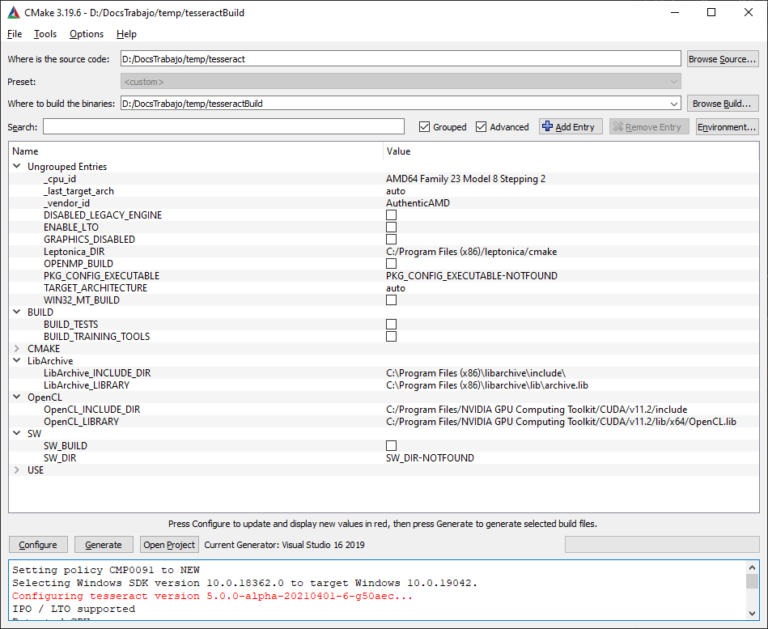Click the leptonica/cmake path value

[x=471, y=251]
